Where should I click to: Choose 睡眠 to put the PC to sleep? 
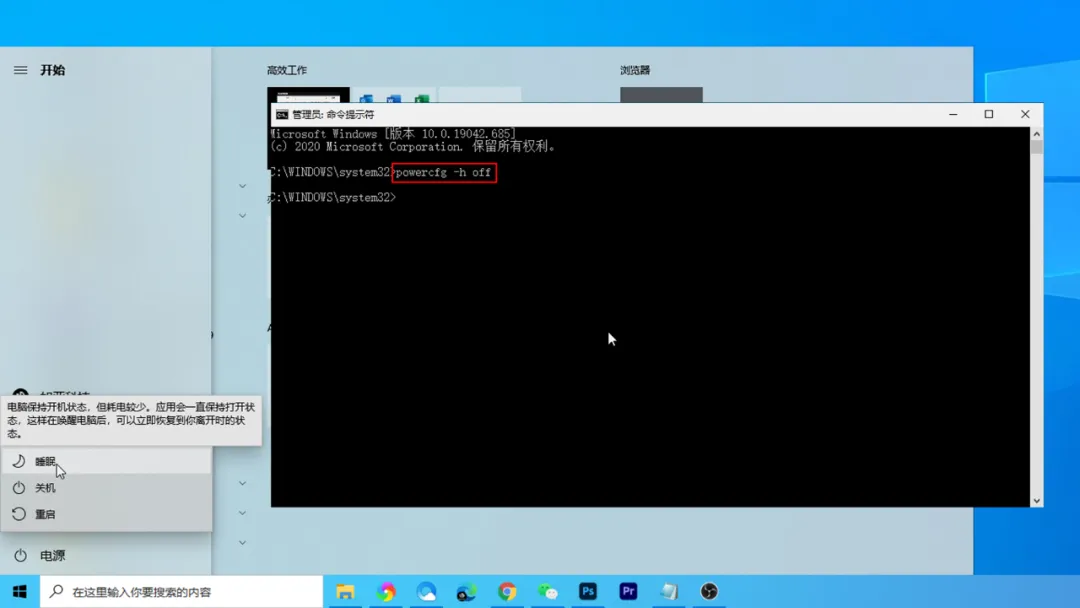coord(46,463)
